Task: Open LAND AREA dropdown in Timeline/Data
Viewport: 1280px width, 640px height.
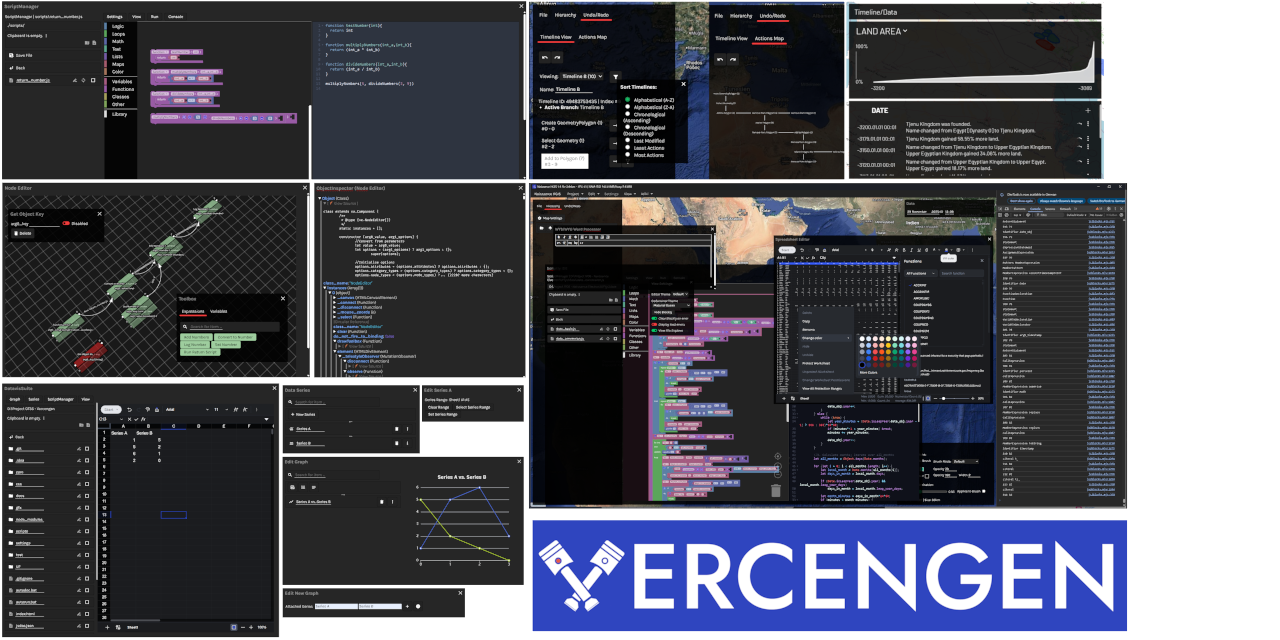Action: click(880, 31)
